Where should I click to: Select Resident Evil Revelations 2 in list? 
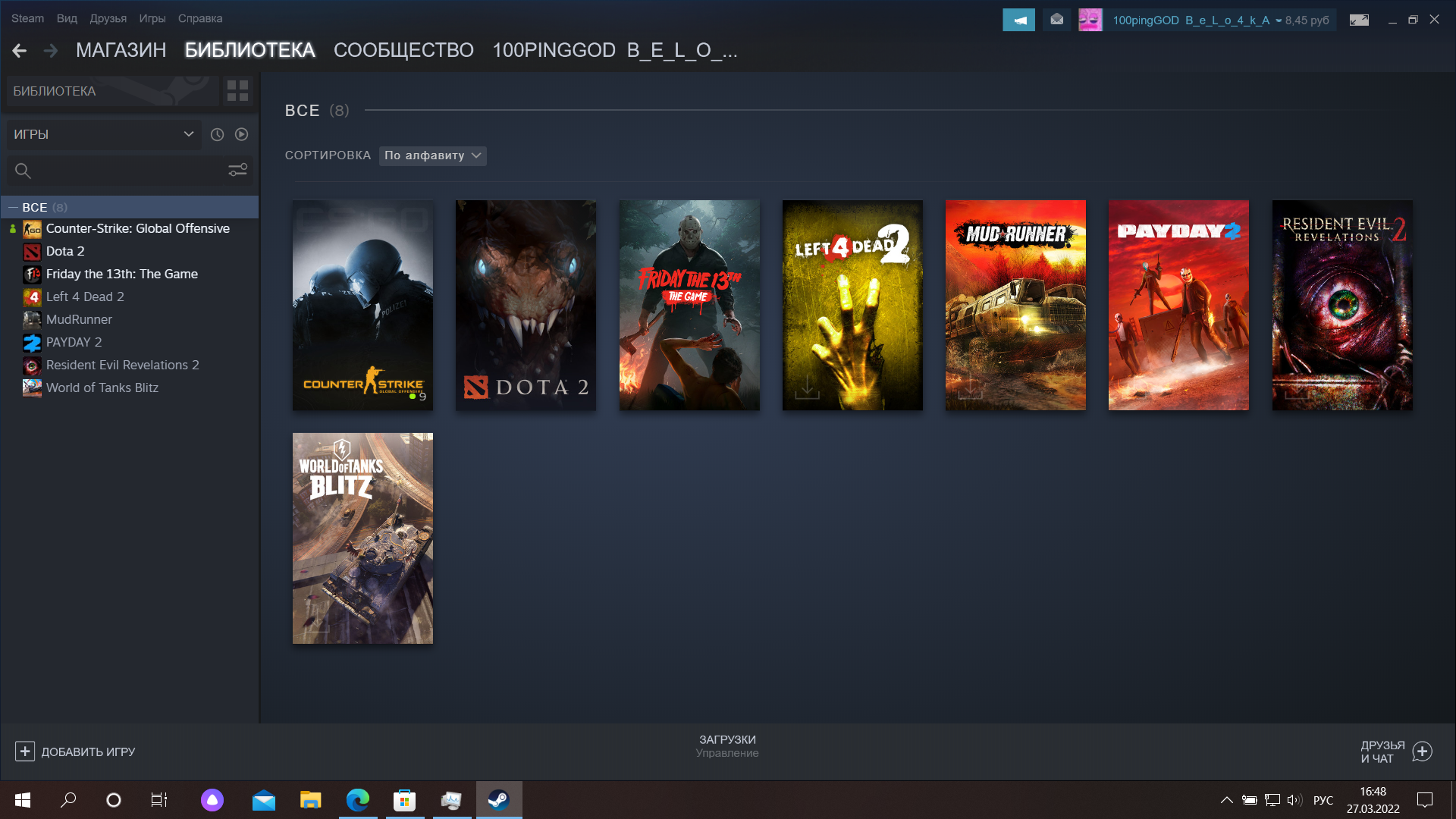(122, 365)
